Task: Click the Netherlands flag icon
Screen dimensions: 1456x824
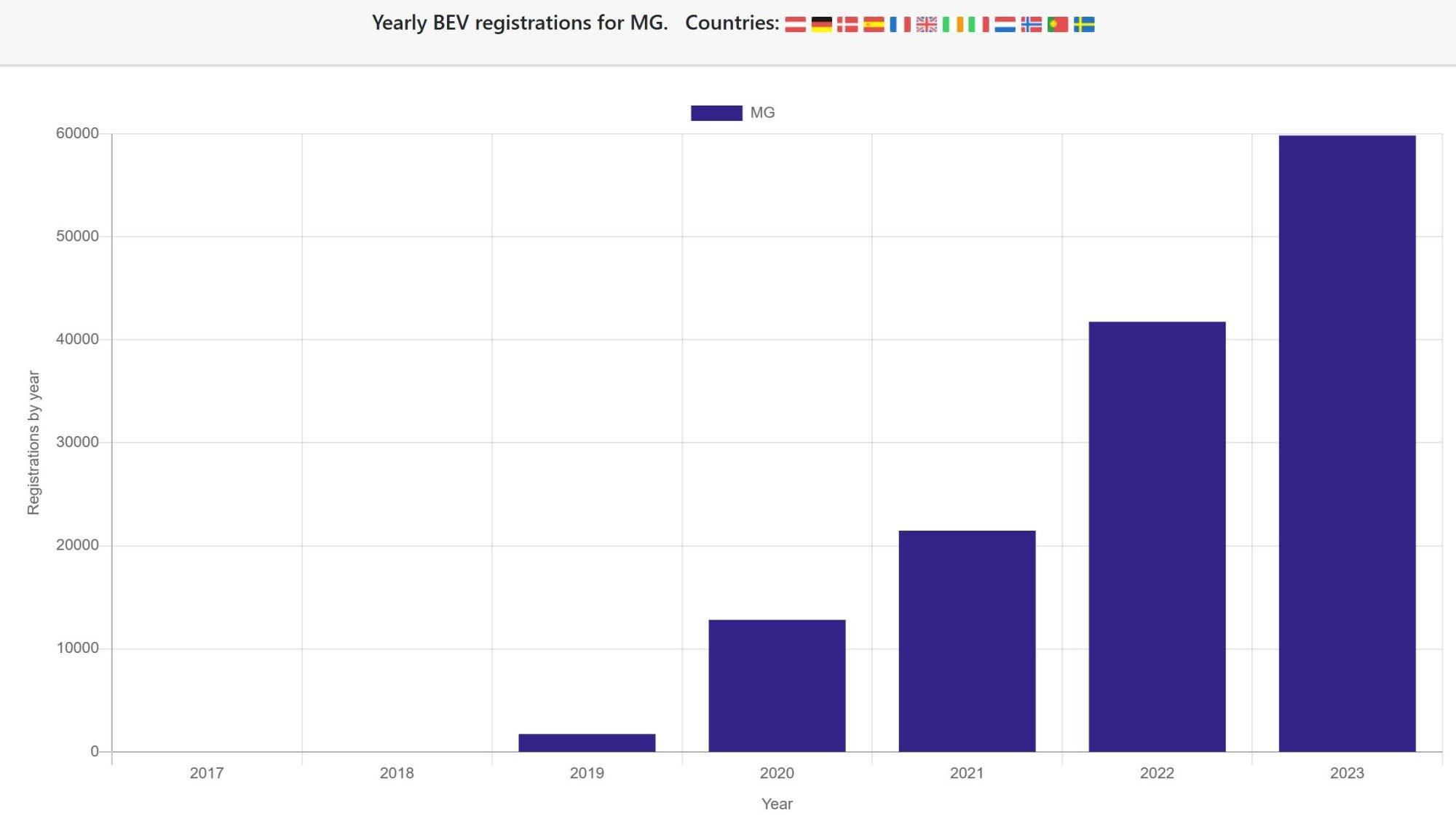Action: pyautogui.click(x=1005, y=25)
